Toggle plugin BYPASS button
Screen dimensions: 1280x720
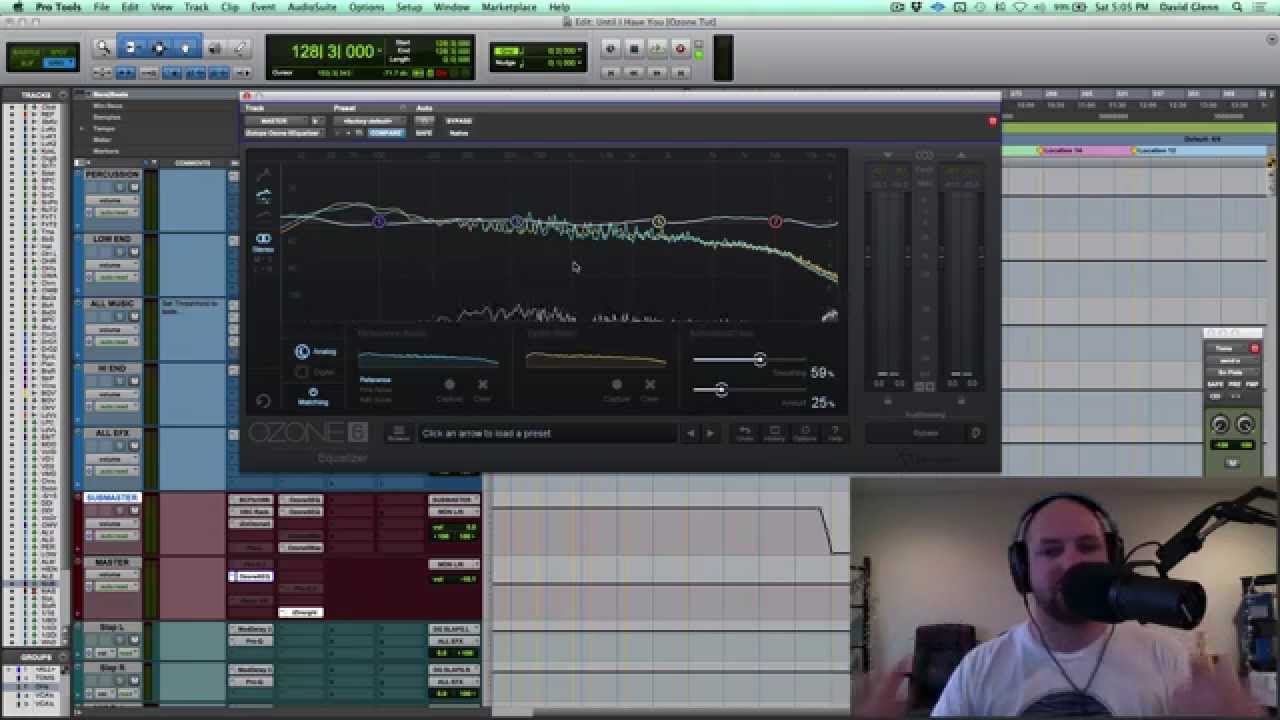click(458, 121)
